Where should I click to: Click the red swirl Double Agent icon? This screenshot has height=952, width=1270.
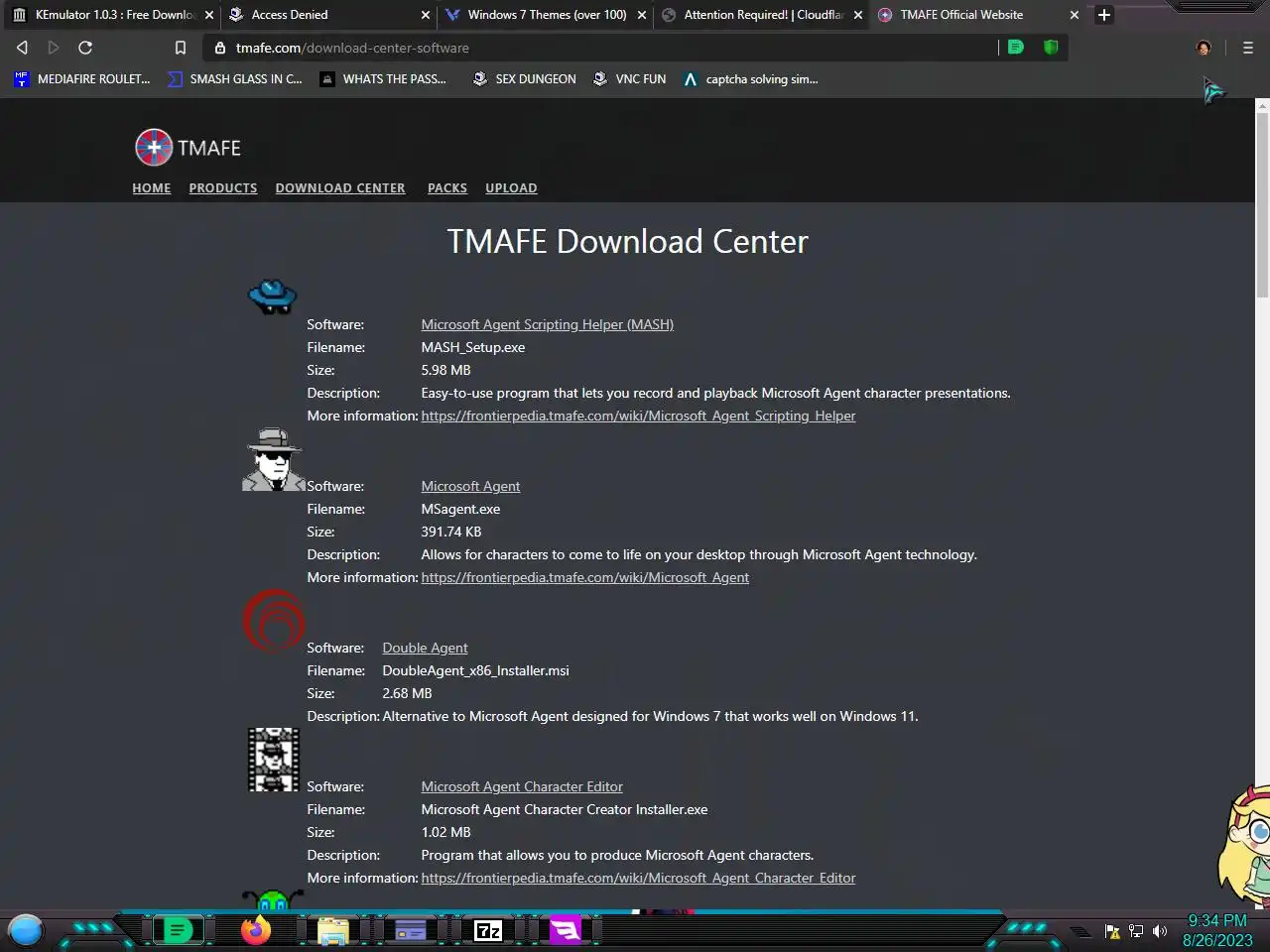click(274, 622)
